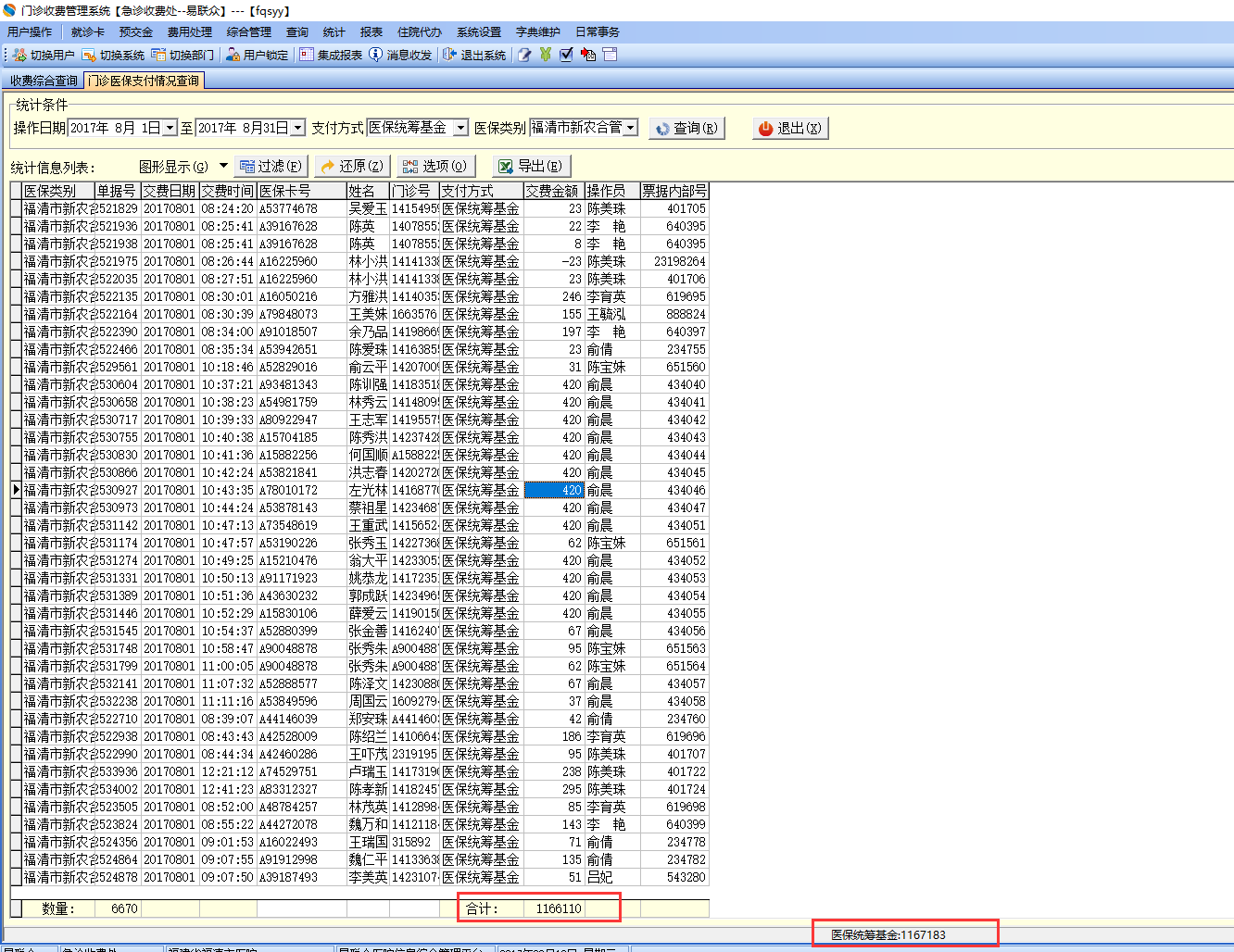
Task: Click the pencil edit icon in toolbar
Action: click(x=524, y=55)
